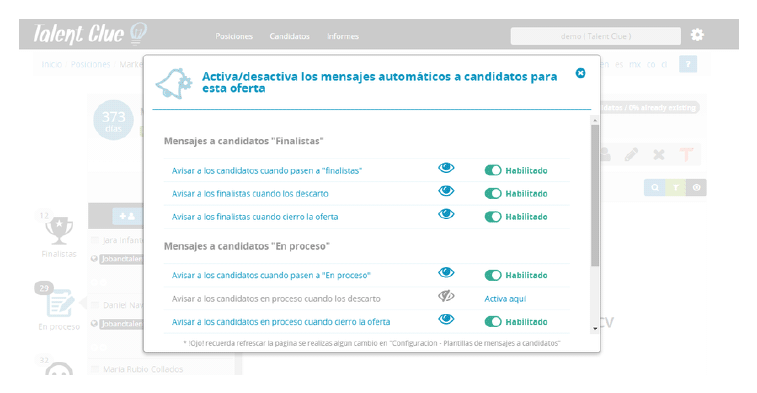Disable notice when candidates pass to En proceso
This screenshot has width=757, height=393.
[x=493, y=275]
